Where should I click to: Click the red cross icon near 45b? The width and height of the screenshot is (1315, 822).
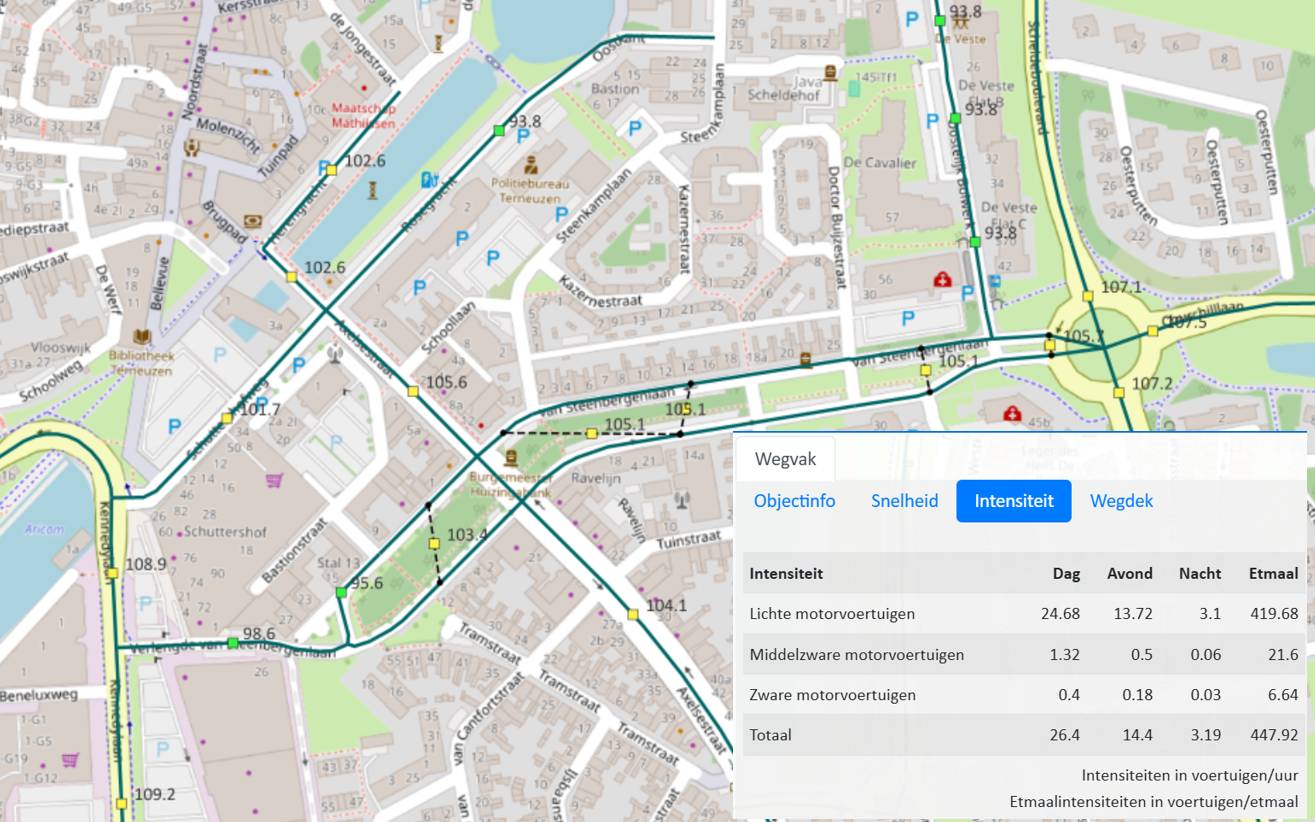tap(1012, 412)
